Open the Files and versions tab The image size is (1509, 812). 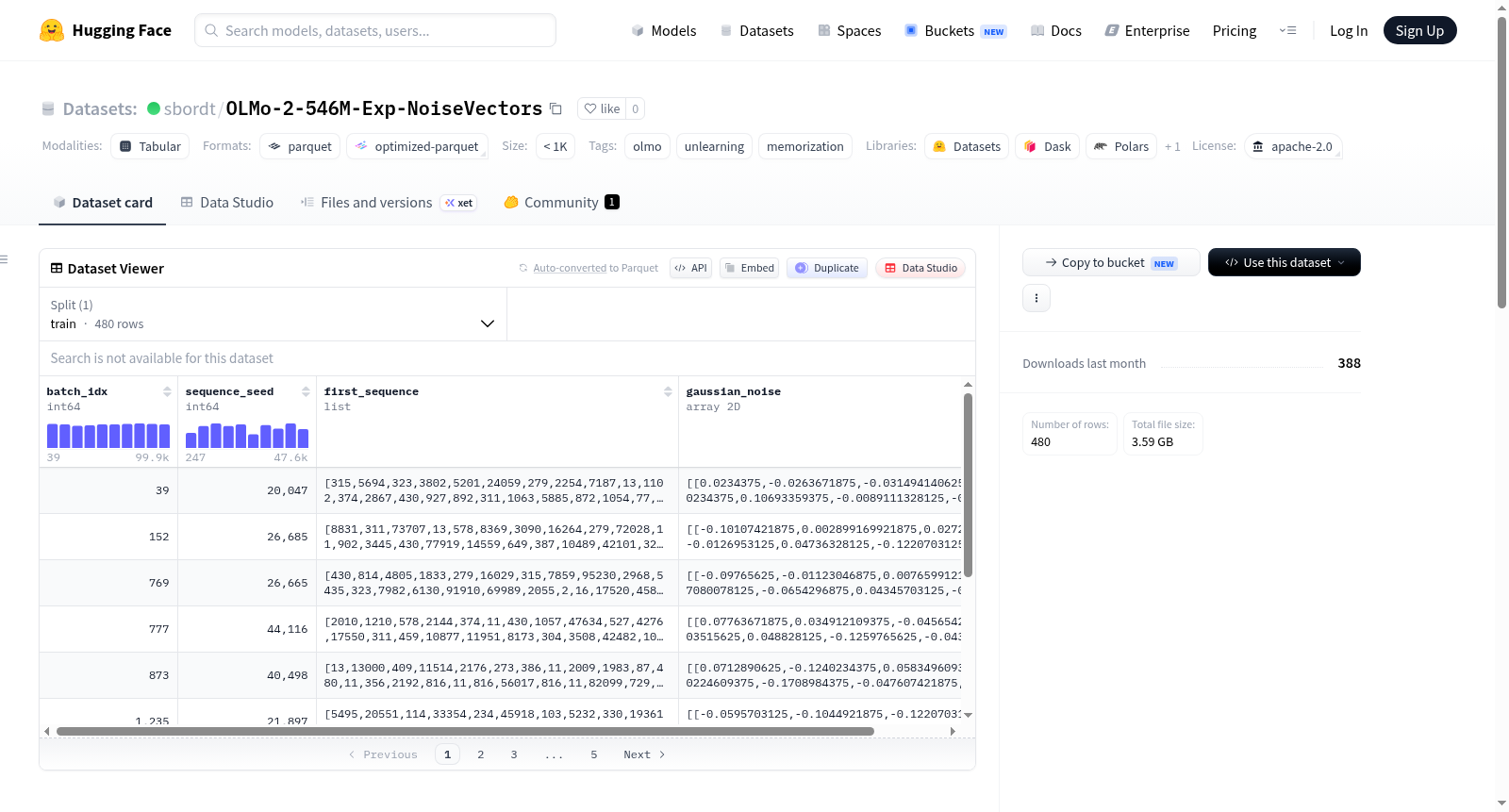tap(389, 202)
